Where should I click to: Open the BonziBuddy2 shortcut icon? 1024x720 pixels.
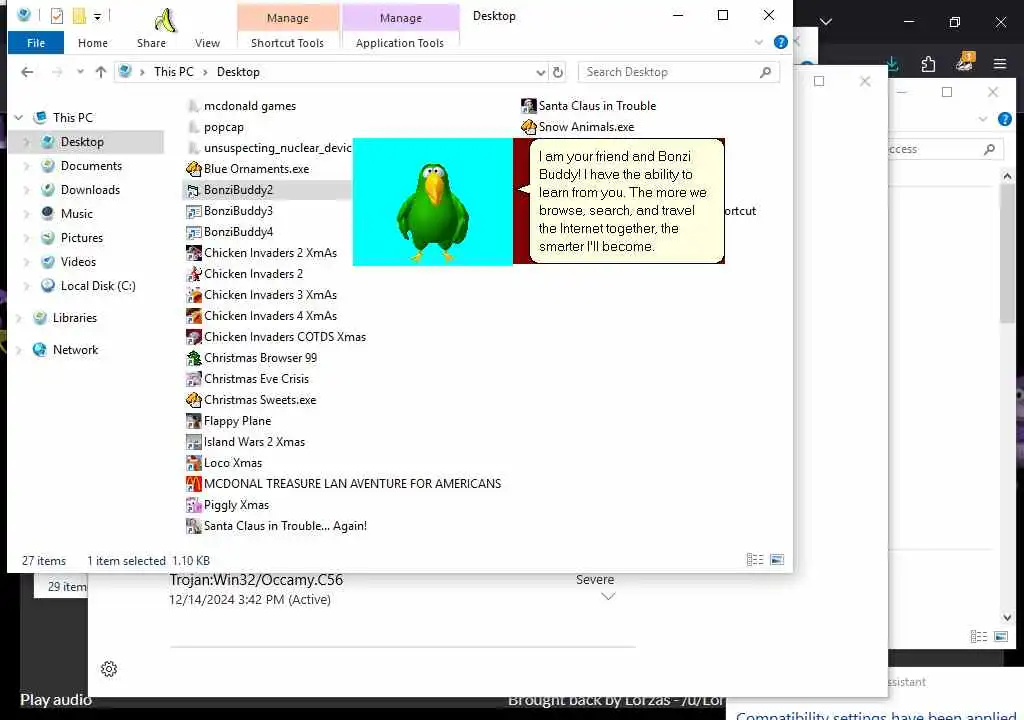[193, 190]
